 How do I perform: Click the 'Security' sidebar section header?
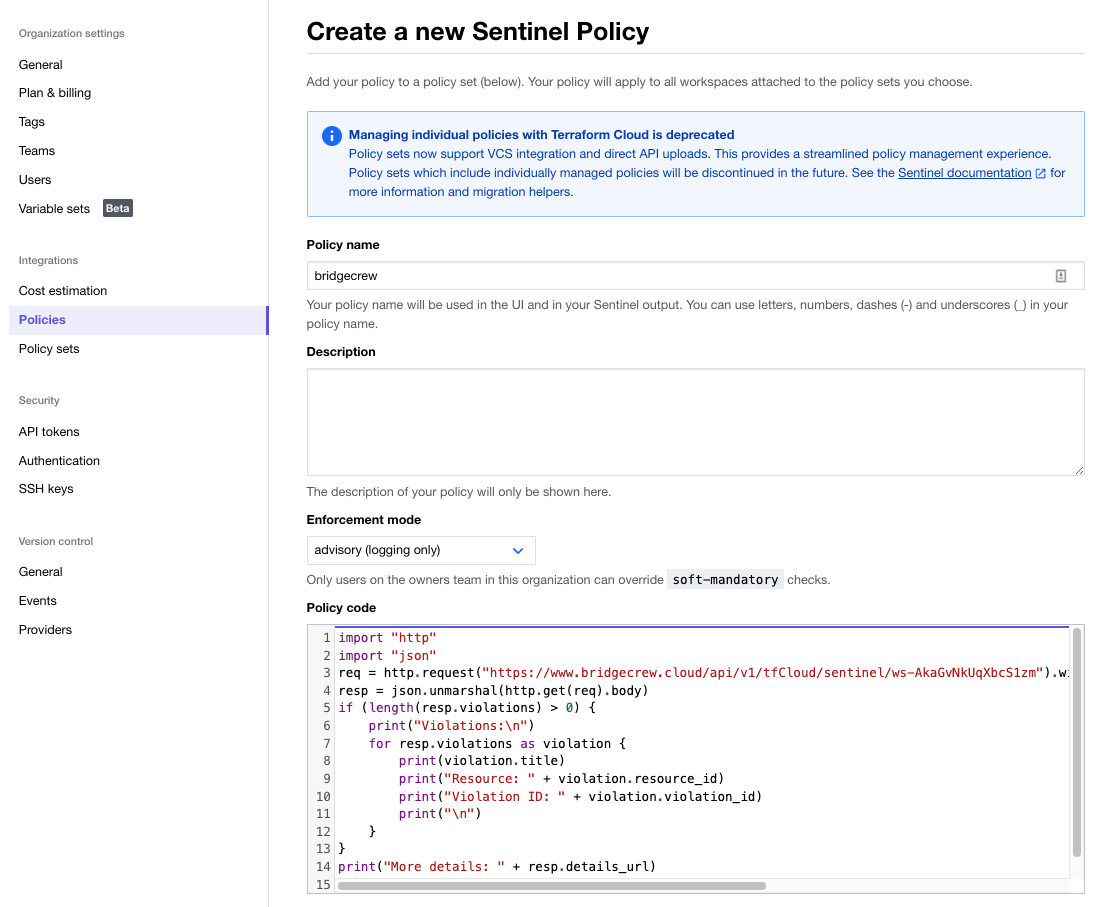pyautogui.click(x=39, y=400)
